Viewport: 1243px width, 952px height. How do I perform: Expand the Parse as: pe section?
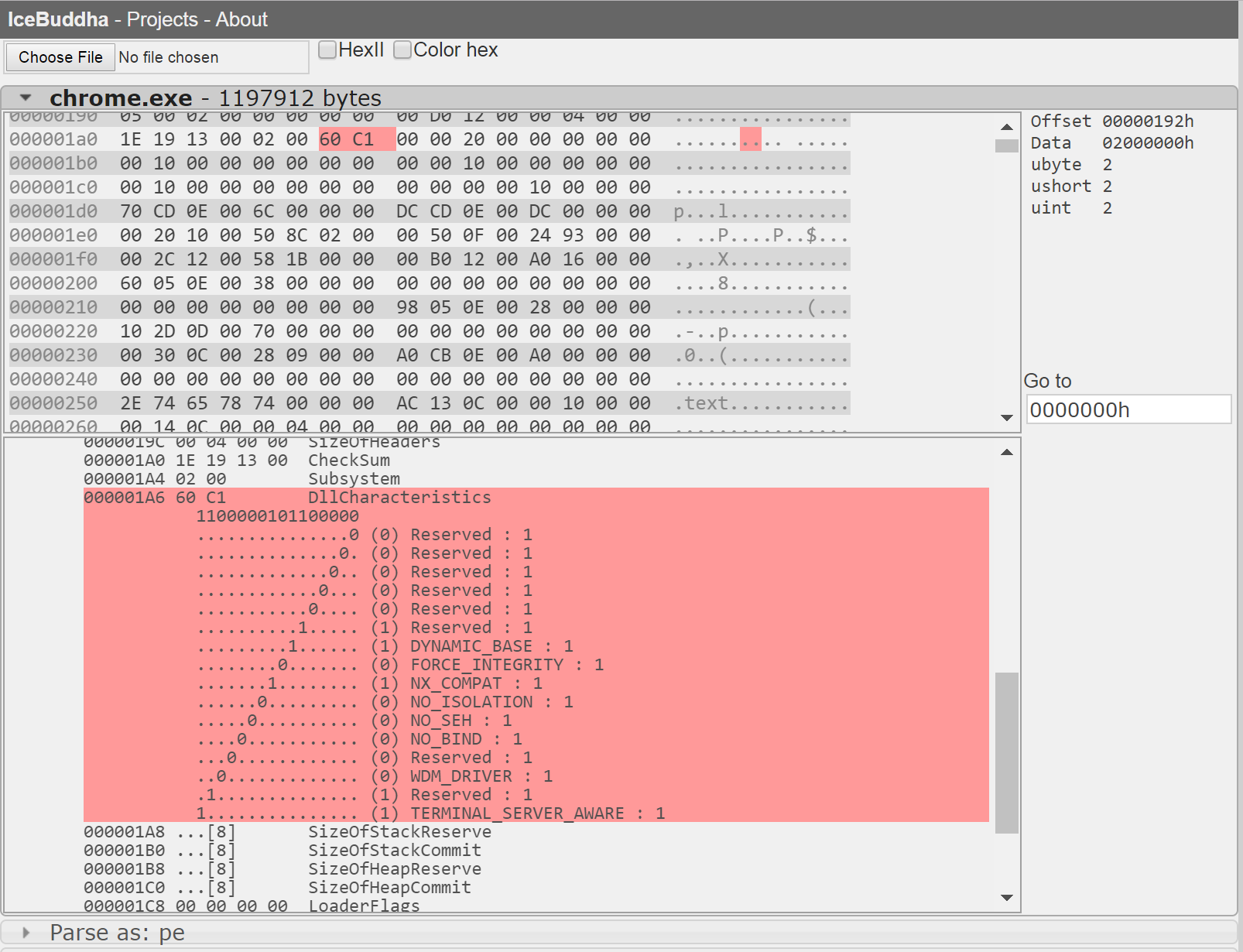pos(26,933)
